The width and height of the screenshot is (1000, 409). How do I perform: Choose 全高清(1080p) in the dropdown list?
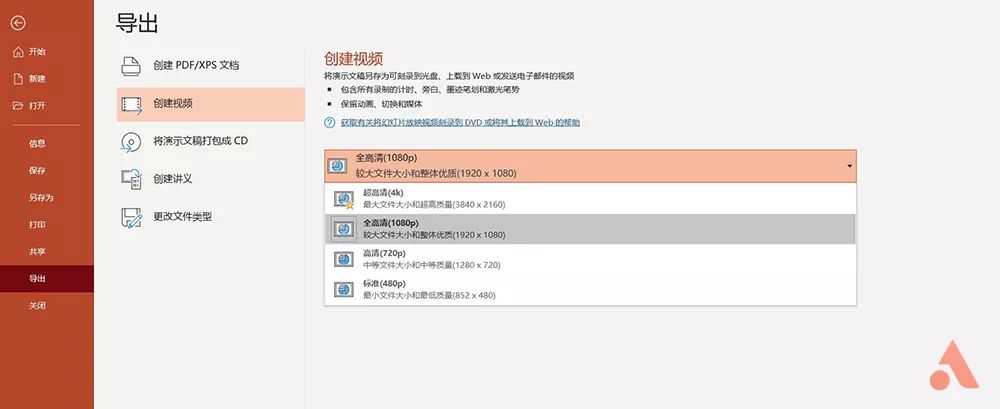pyautogui.click(x=590, y=229)
